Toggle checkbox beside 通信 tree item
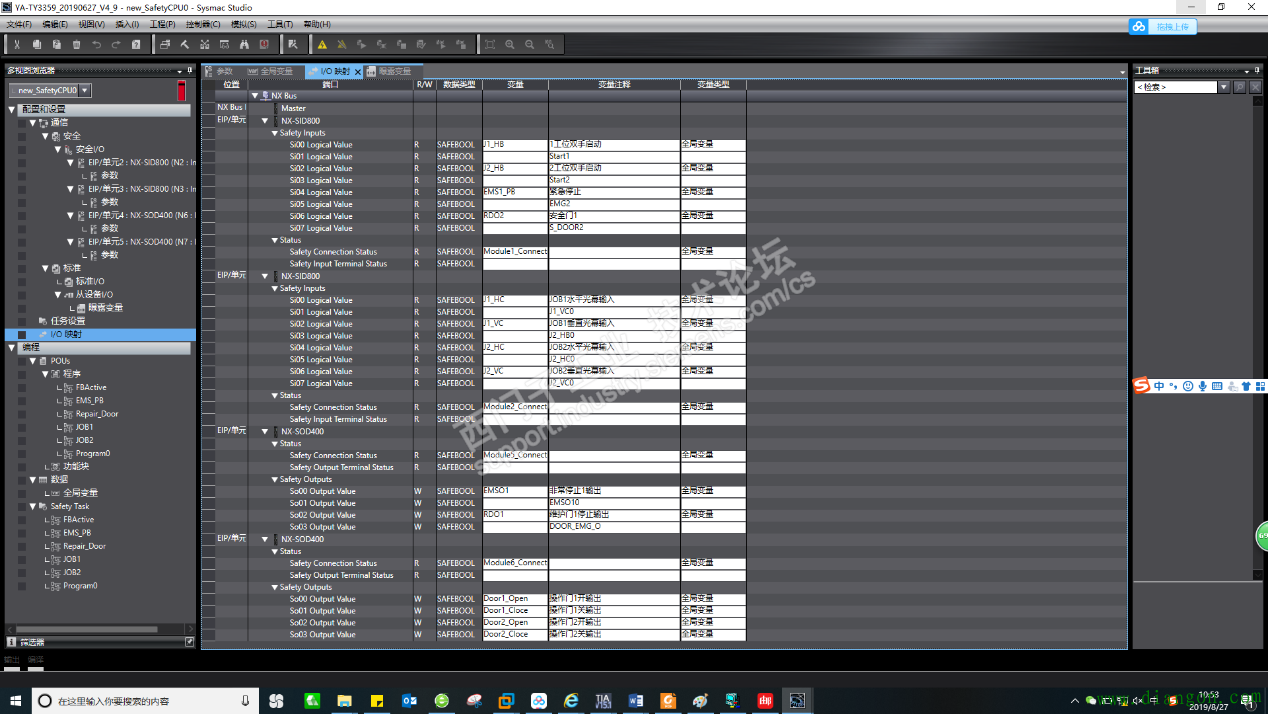 22,123
